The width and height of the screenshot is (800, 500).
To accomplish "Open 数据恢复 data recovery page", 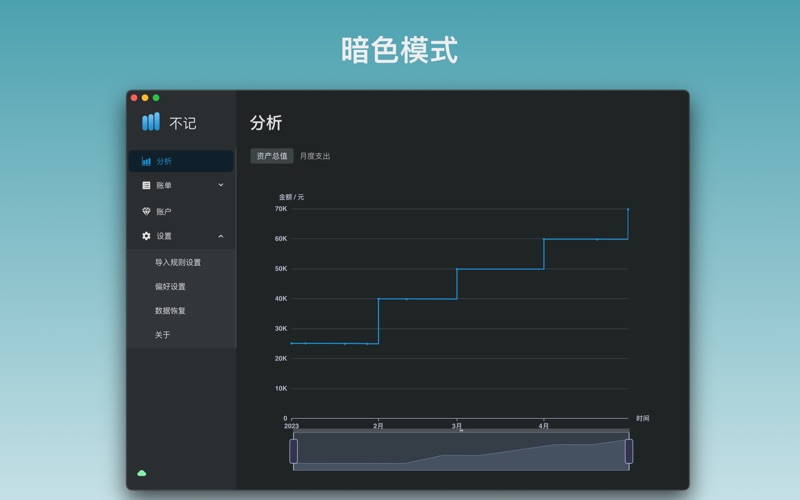I will (x=170, y=310).
